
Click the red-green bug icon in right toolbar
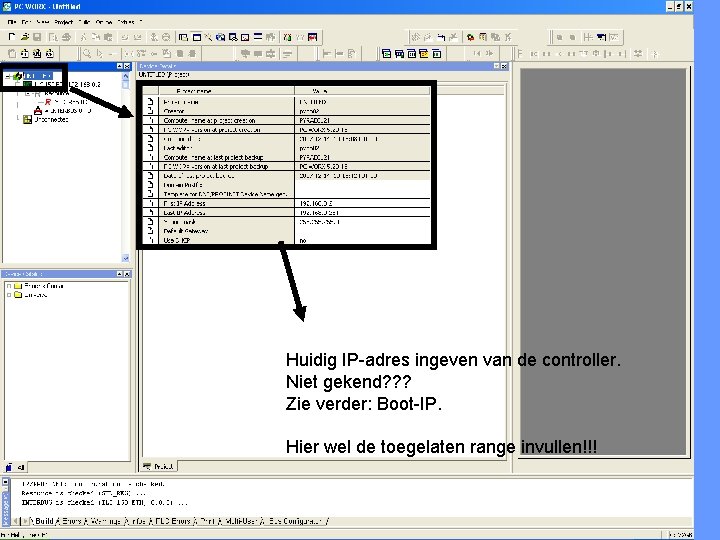[x=470, y=37]
